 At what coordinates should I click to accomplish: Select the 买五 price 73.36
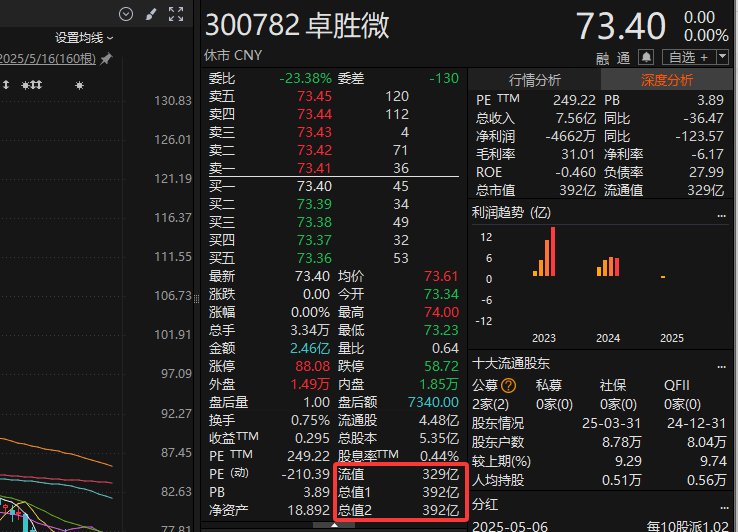pos(314,258)
